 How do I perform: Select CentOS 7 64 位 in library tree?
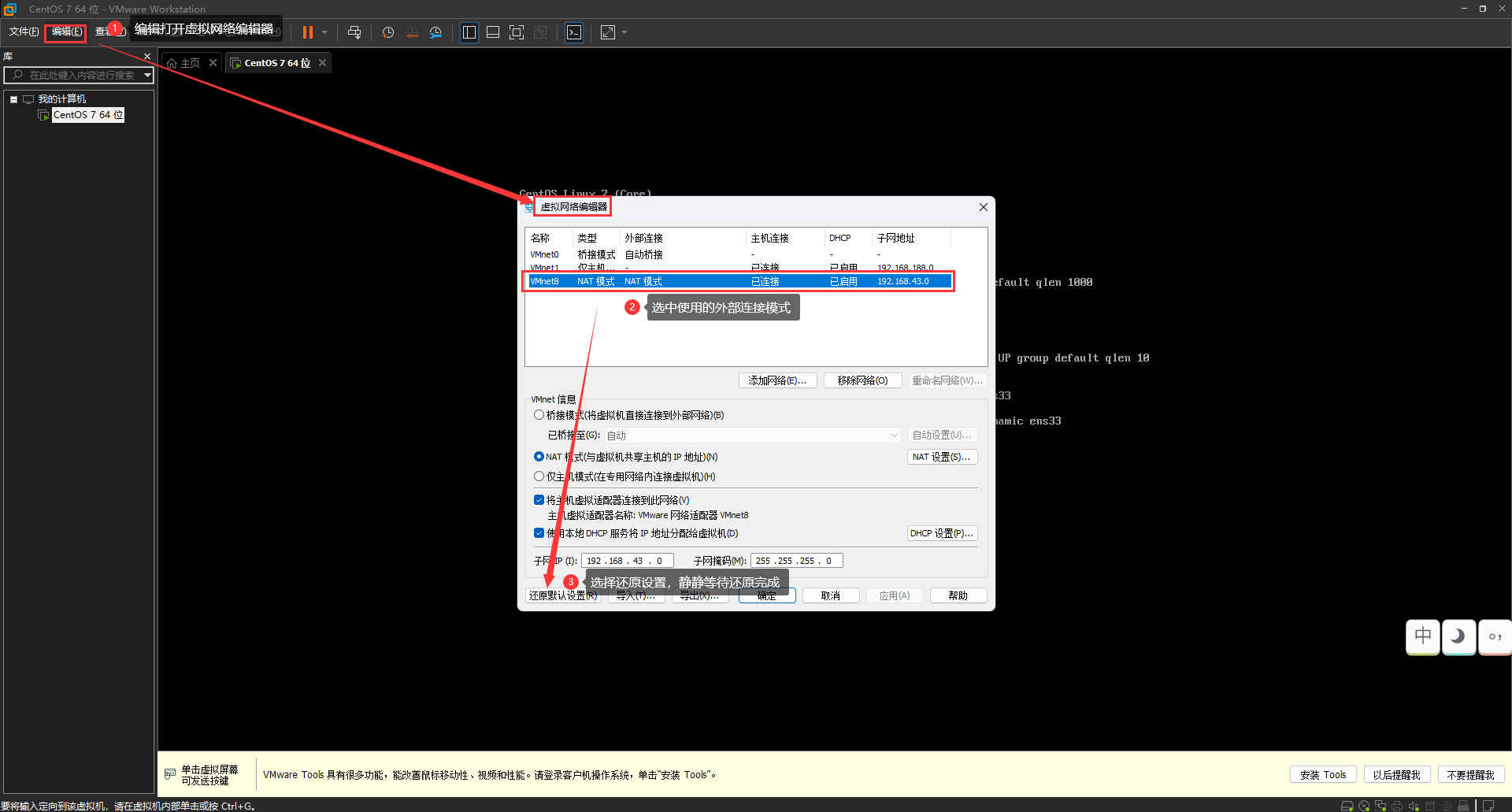pyautogui.click(x=88, y=115)
